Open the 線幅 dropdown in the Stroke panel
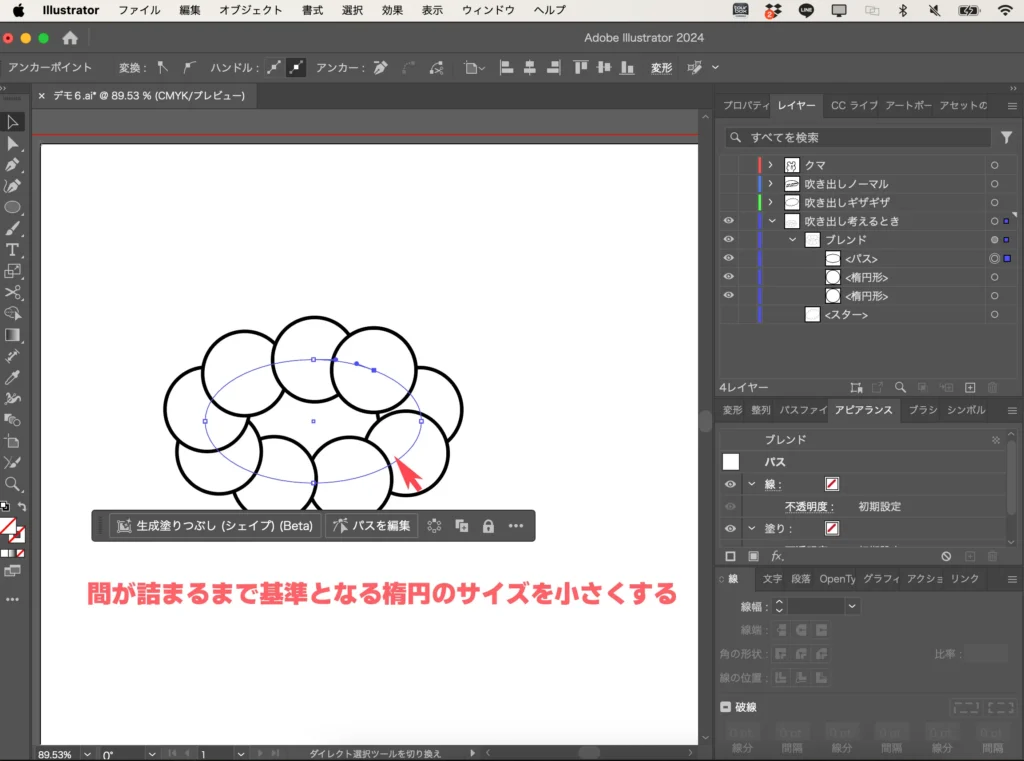The height and width of the screenshot is (761, 1024). point(853,605)
